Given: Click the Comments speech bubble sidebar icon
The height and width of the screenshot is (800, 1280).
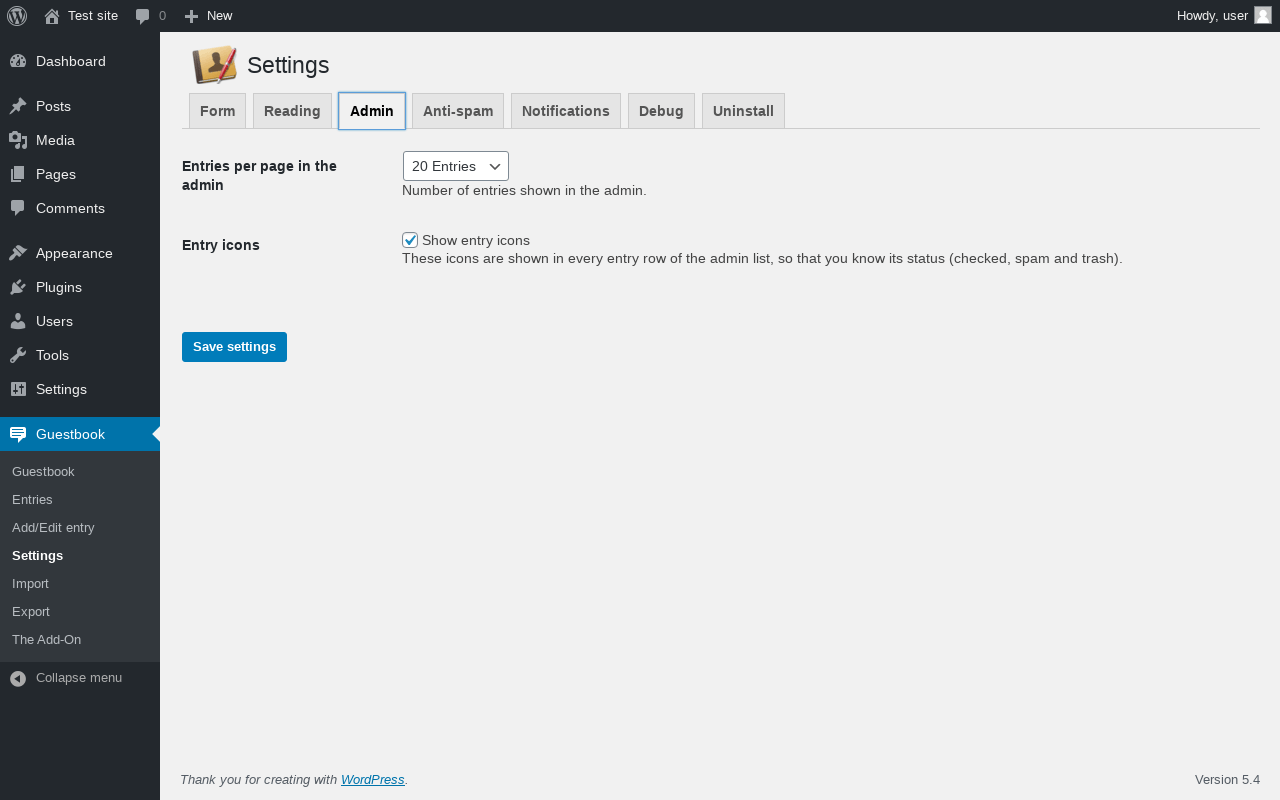Looking at the screenshot, I should (18, 208).
